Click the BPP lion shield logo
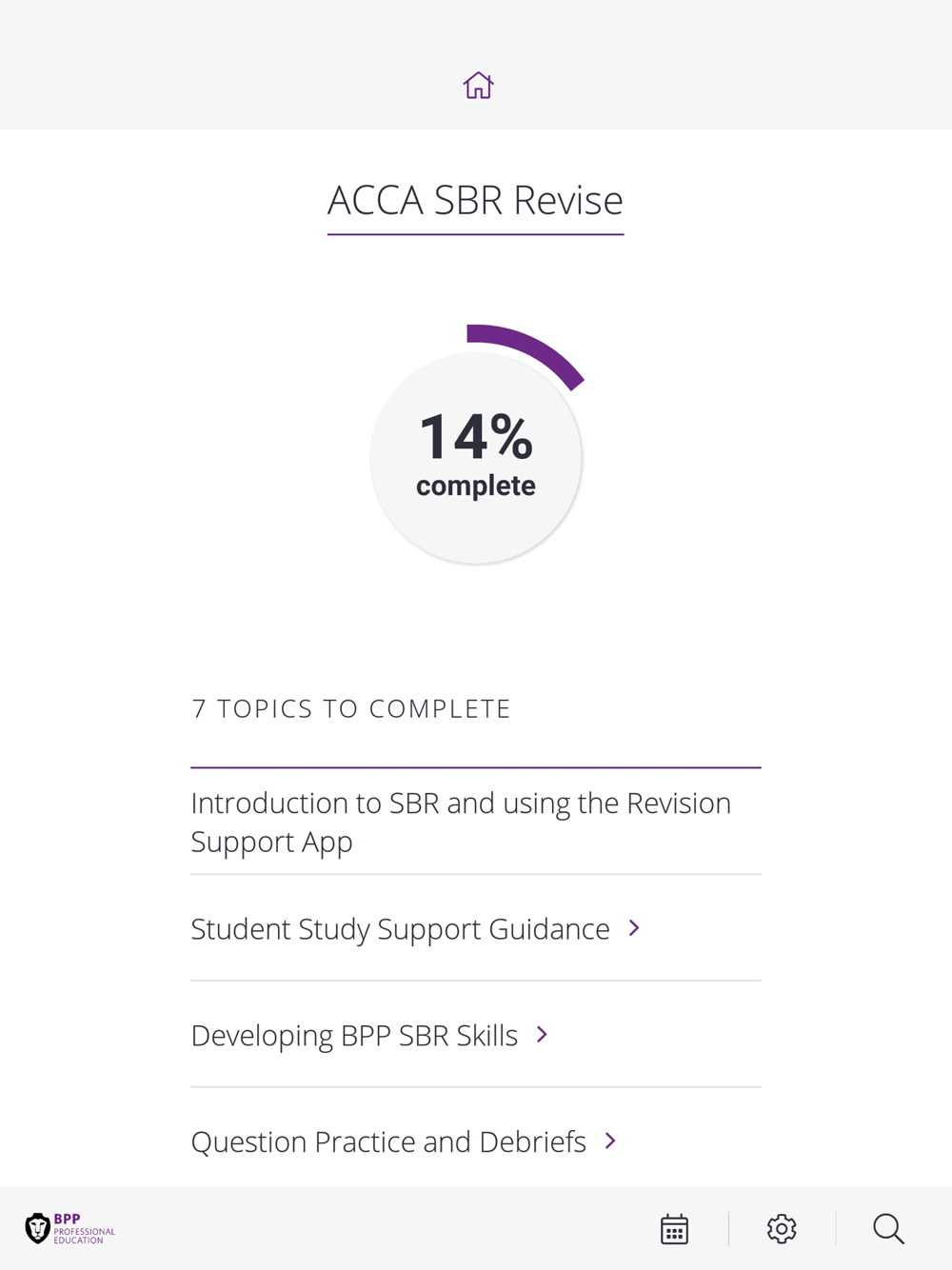Image resolution: width=952 pixels, height=1270 pixels. 37,1228
